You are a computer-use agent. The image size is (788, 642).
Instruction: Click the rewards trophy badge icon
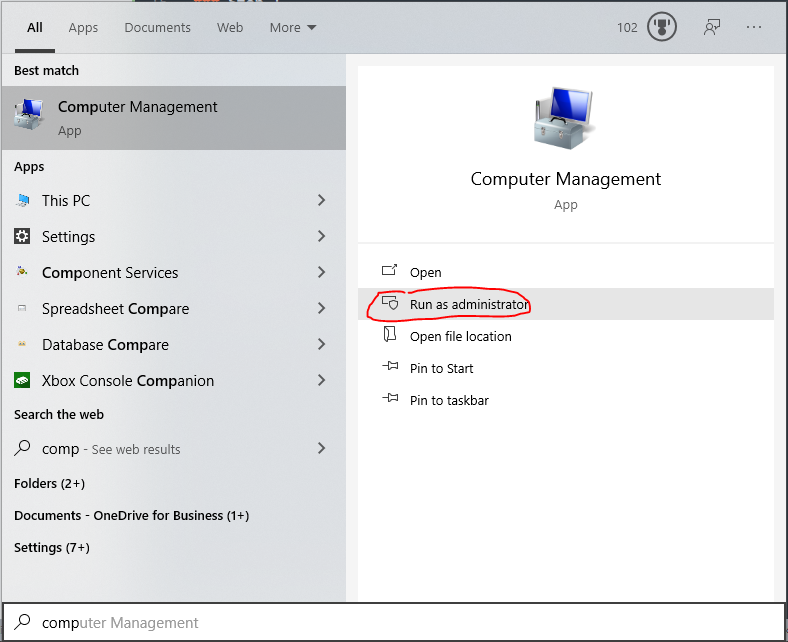coord(661,27)
